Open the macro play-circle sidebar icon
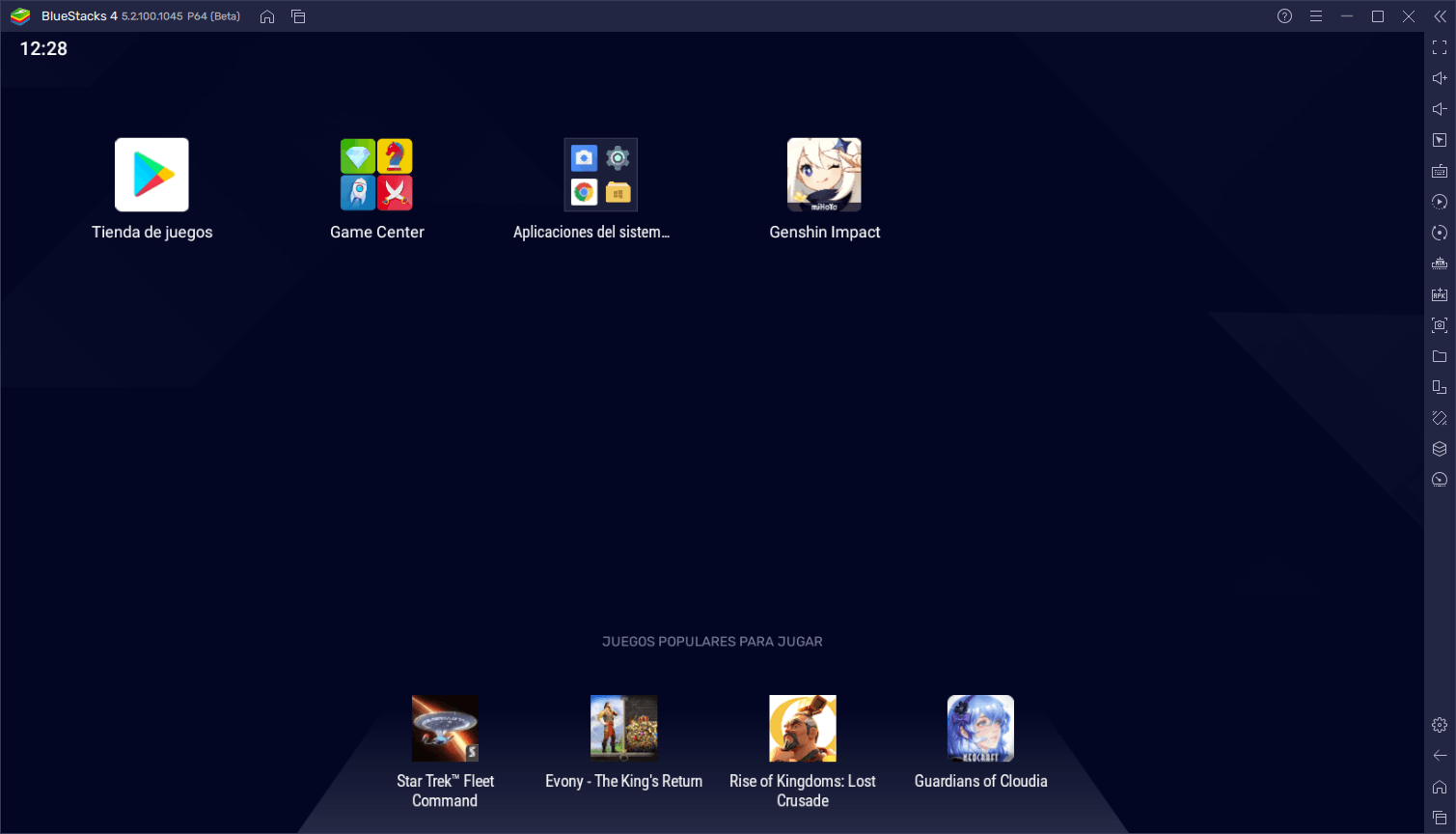The height and width of the screenshot is (834, 1456). pyautogui.click(x=1440, y=202)
